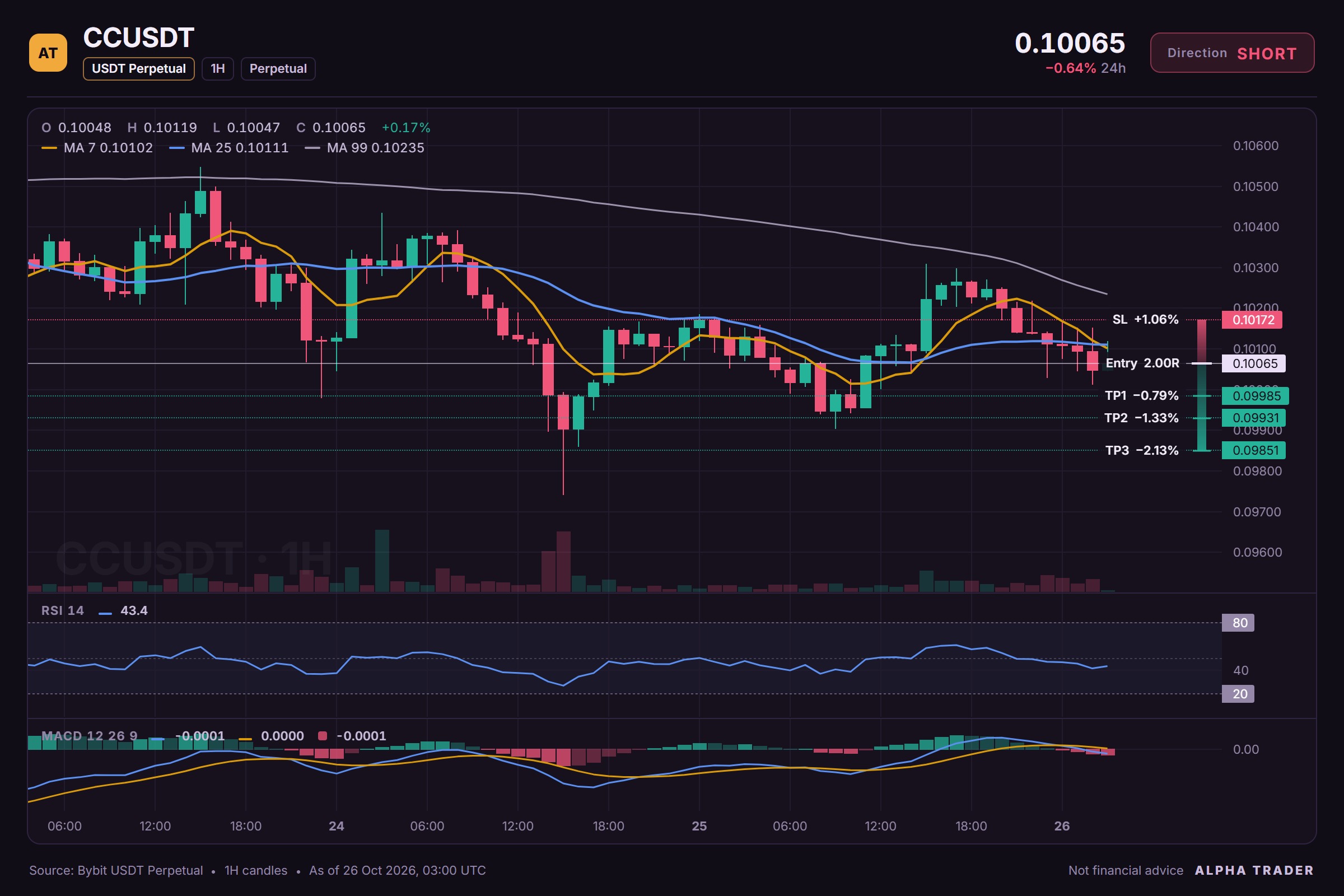Click the Not financial advice disclaimer
This screenshot has width=1344, height=896.
tap(1126, 870)
